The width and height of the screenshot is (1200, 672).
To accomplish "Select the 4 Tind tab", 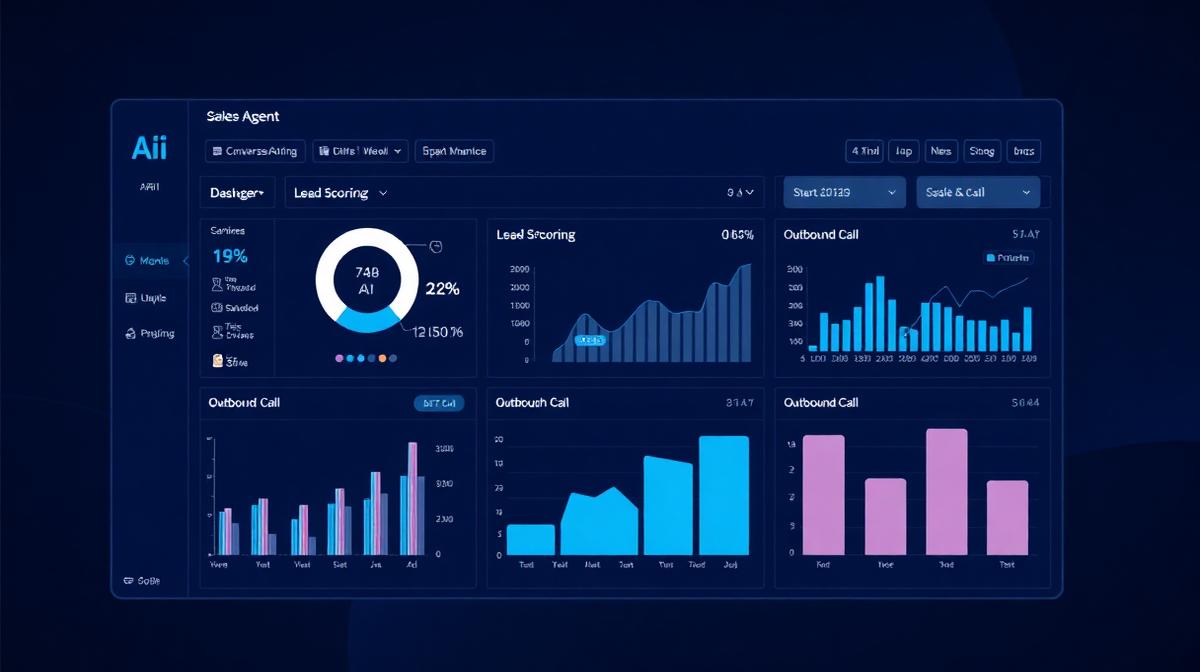I will coord(865,151).
